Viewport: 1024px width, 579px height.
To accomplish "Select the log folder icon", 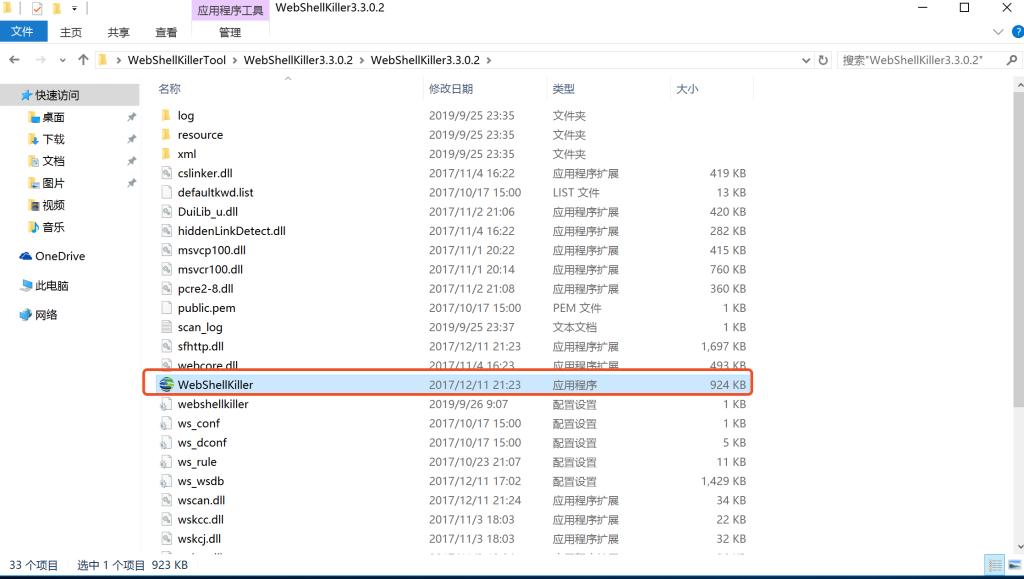I will pyautogui.click(x=167, y=116).
